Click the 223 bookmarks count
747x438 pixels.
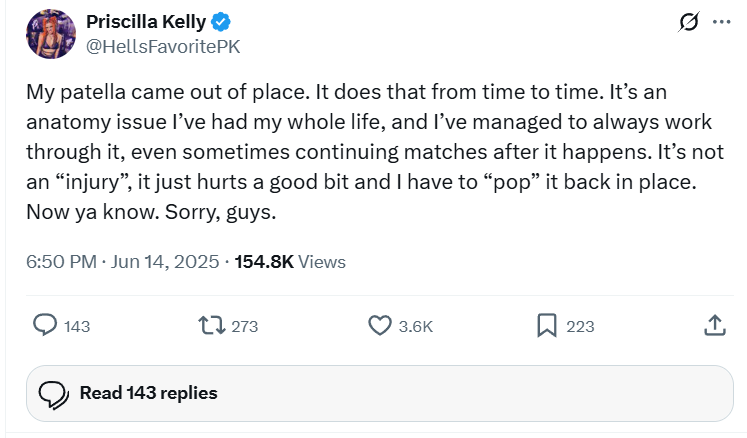coord(580,326)
